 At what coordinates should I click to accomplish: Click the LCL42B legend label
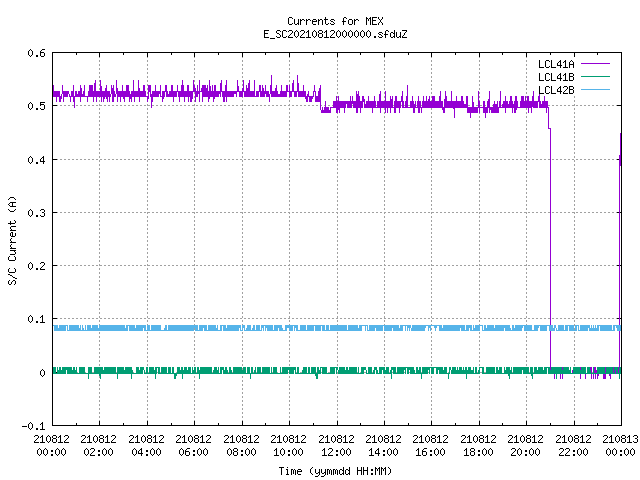coord(556,90)
